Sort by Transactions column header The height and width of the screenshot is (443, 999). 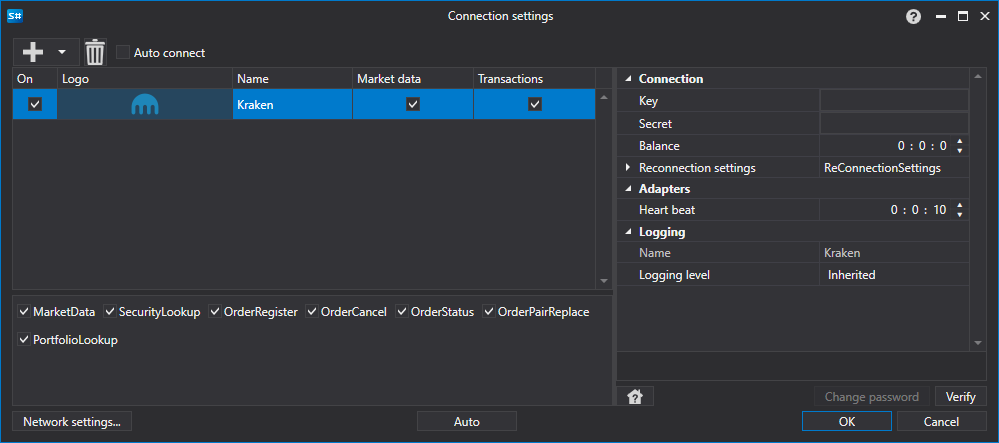(x=535, y=79)
